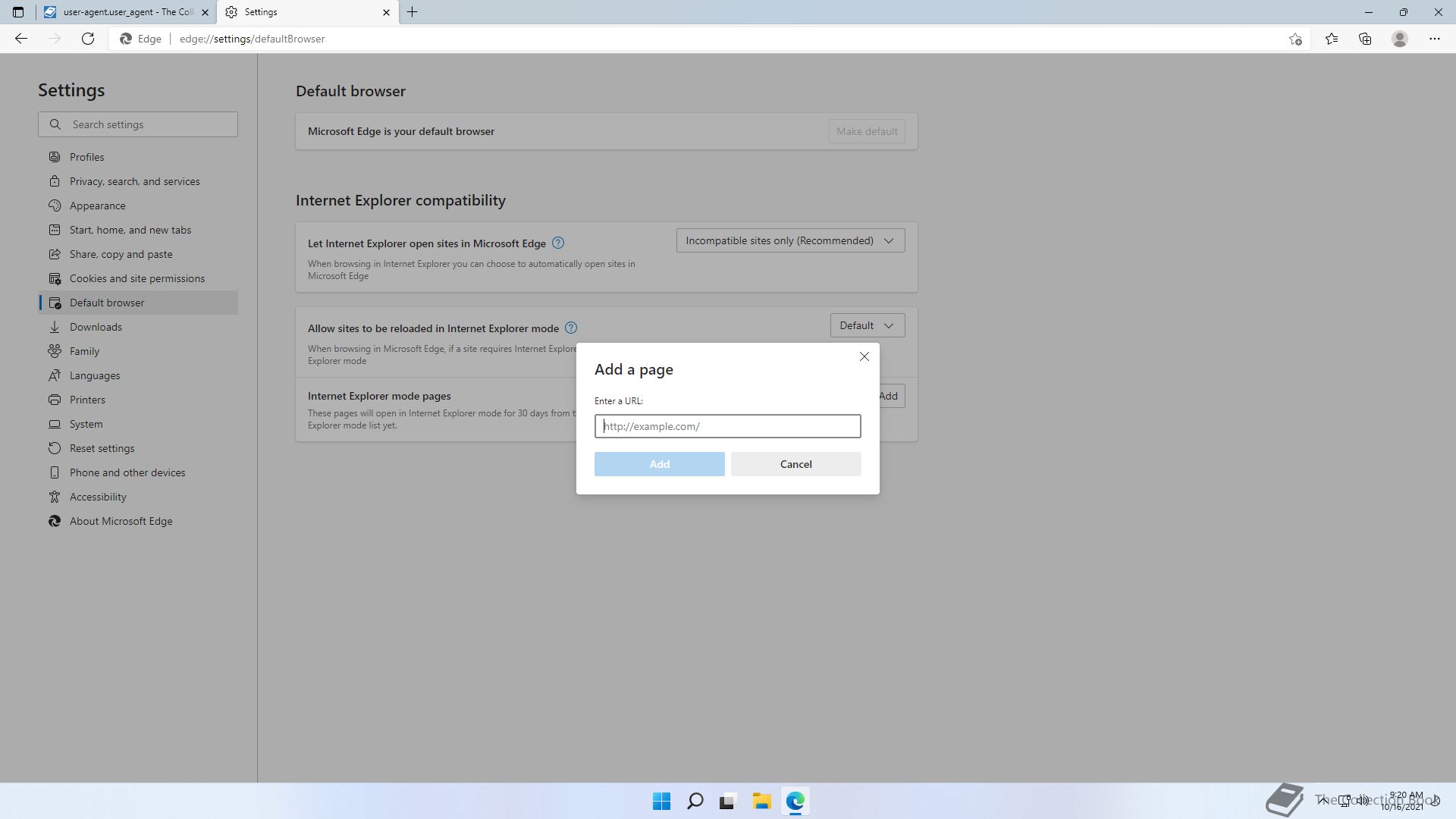Show help for IE open sites in Edge
The image size is (1456, 819).
(558, 243)
